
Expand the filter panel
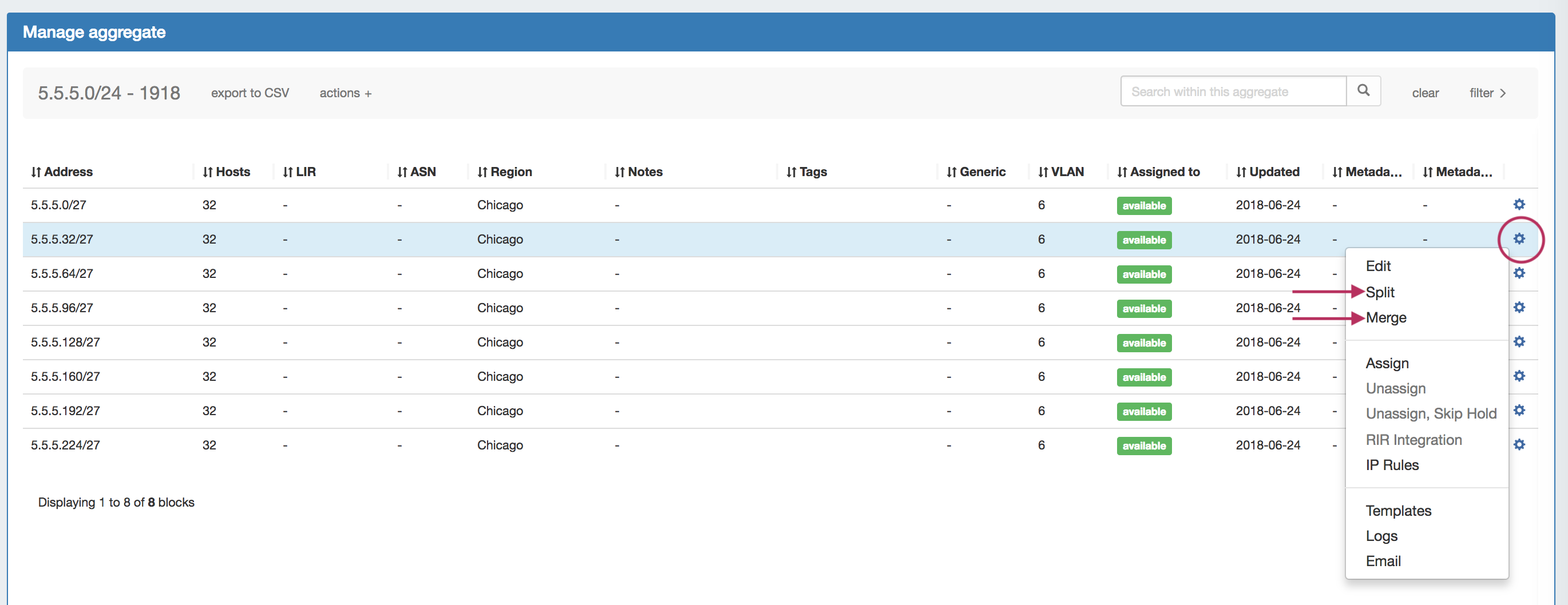click(x=1486, y=93)
